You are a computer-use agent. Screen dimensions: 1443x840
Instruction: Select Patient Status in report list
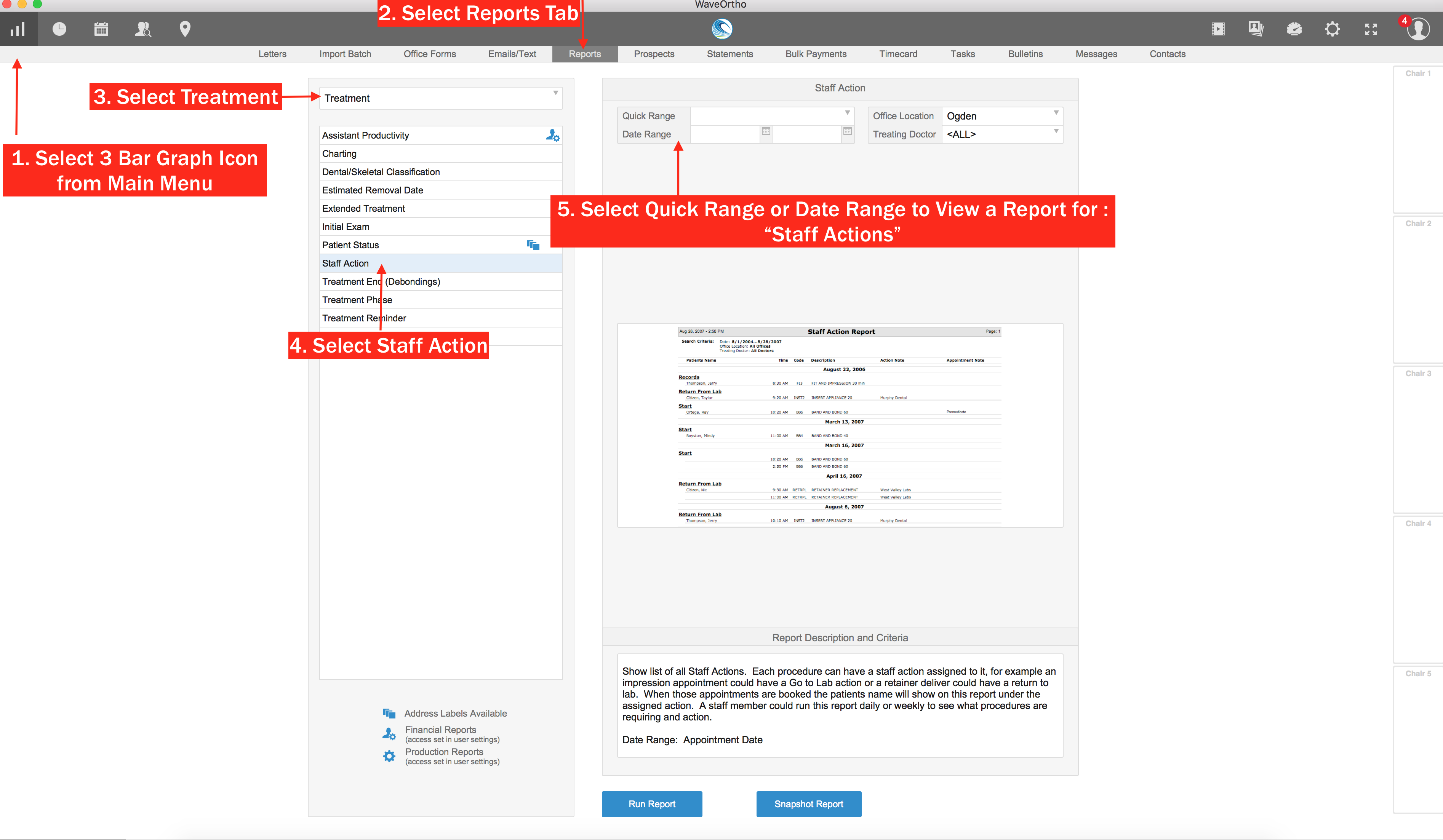point(350,245)
